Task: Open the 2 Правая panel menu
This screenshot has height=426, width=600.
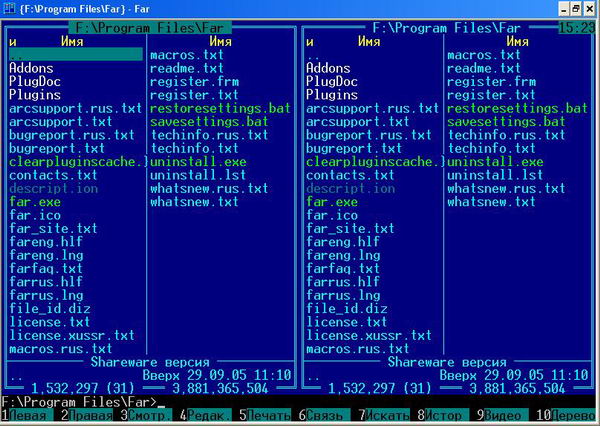Action: [88, 413]
